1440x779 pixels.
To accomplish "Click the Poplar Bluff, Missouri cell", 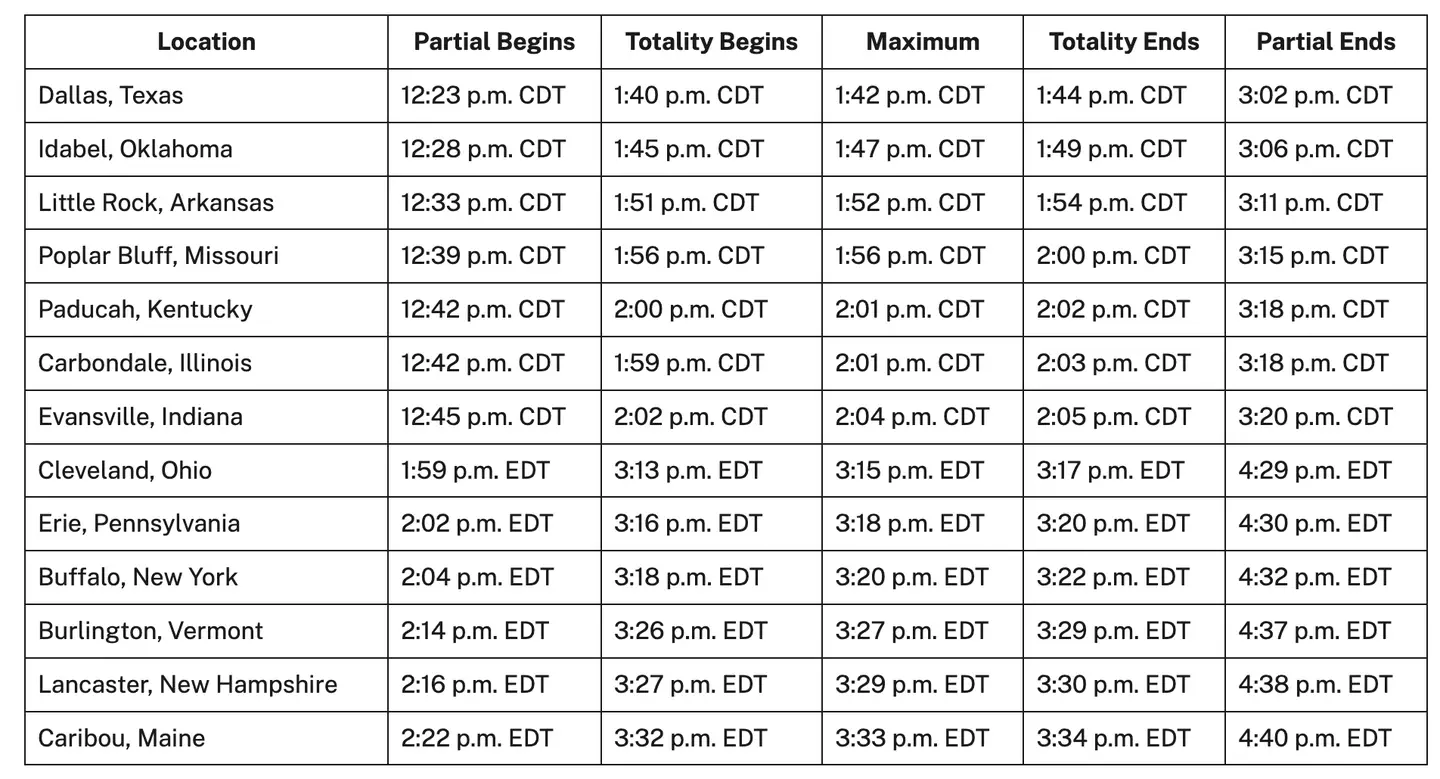I will pos(158,256).
